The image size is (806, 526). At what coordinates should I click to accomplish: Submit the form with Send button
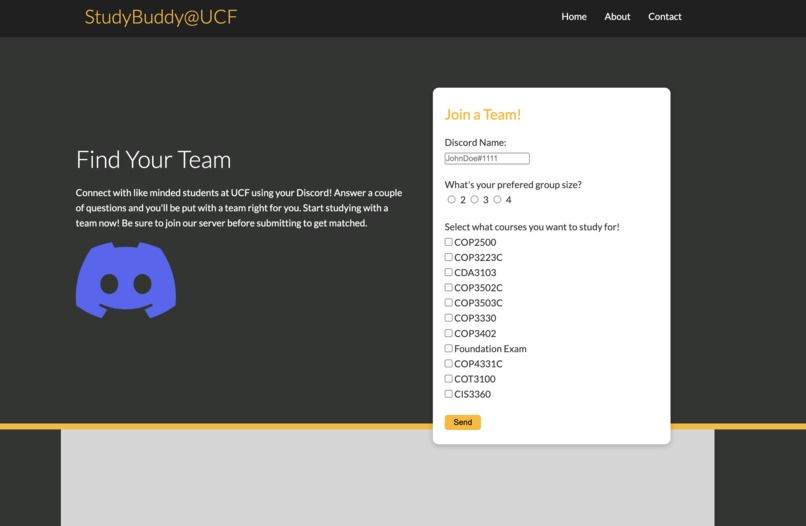pos(463,422)
